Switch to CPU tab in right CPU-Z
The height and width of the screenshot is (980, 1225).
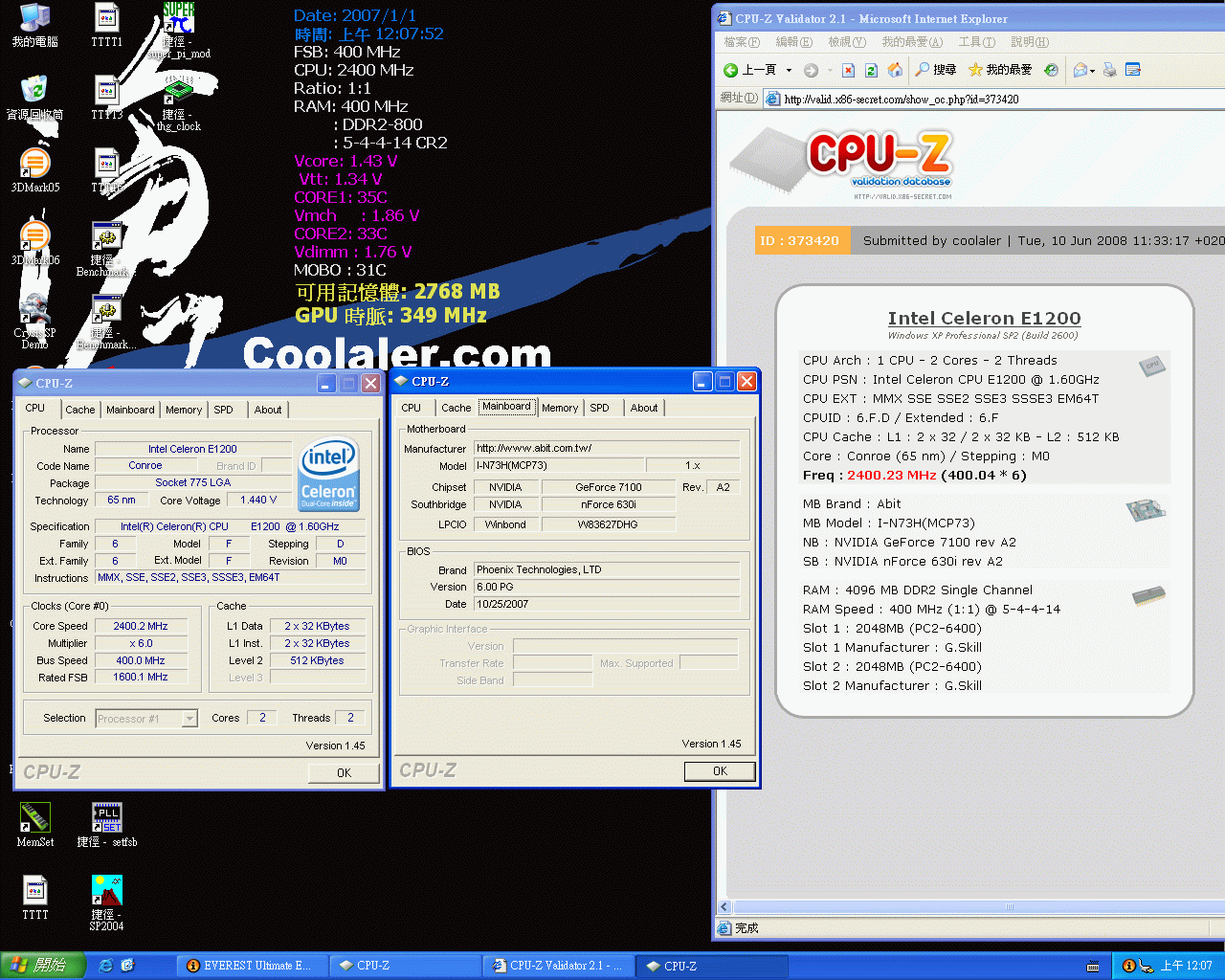(x=412, y=408)
